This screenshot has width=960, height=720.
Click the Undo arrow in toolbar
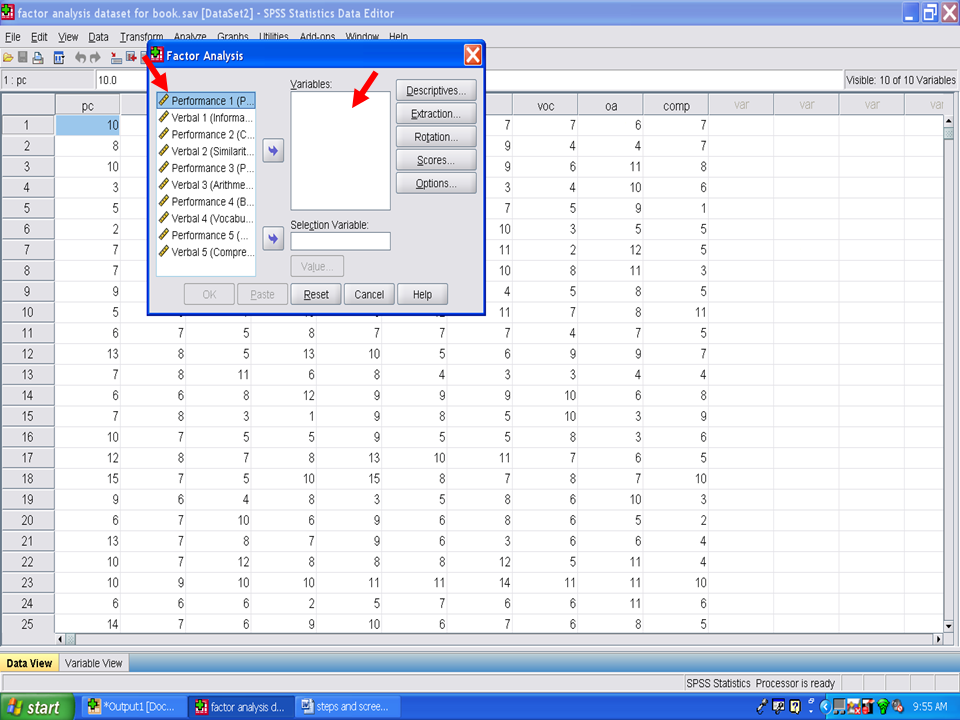click(80, 57)
